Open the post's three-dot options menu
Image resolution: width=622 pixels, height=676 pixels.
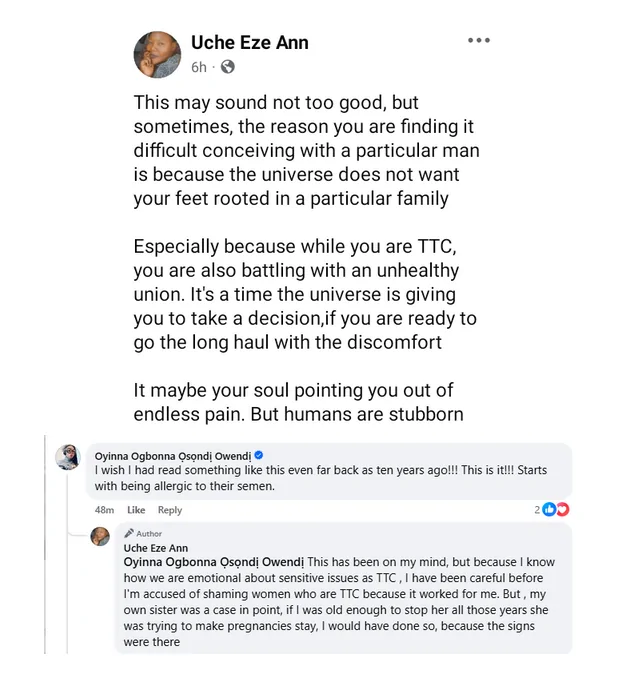pyautogui.click(x=479, y=41)
